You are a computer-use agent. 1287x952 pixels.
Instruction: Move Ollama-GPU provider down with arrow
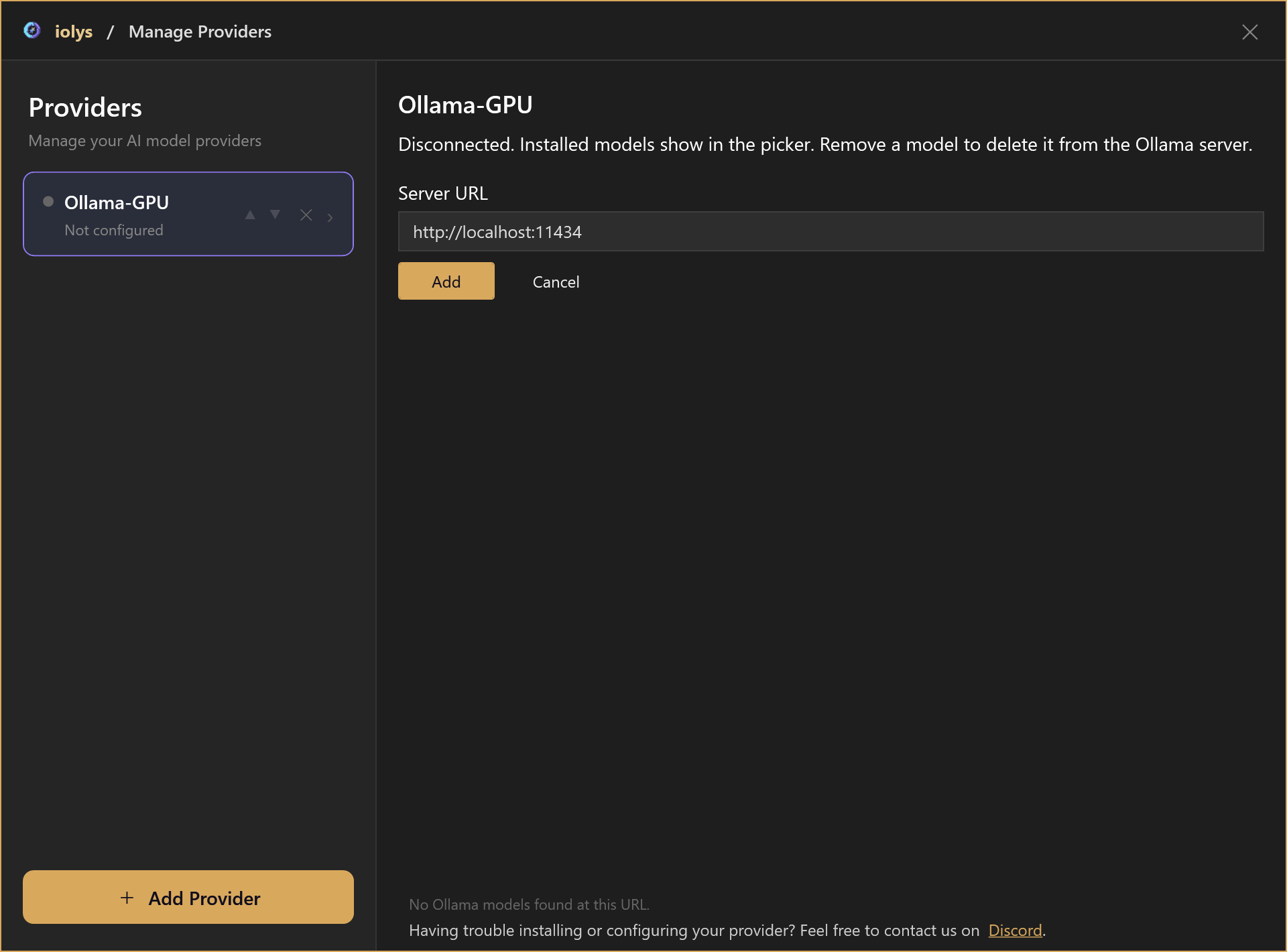[x=275, y=215]
